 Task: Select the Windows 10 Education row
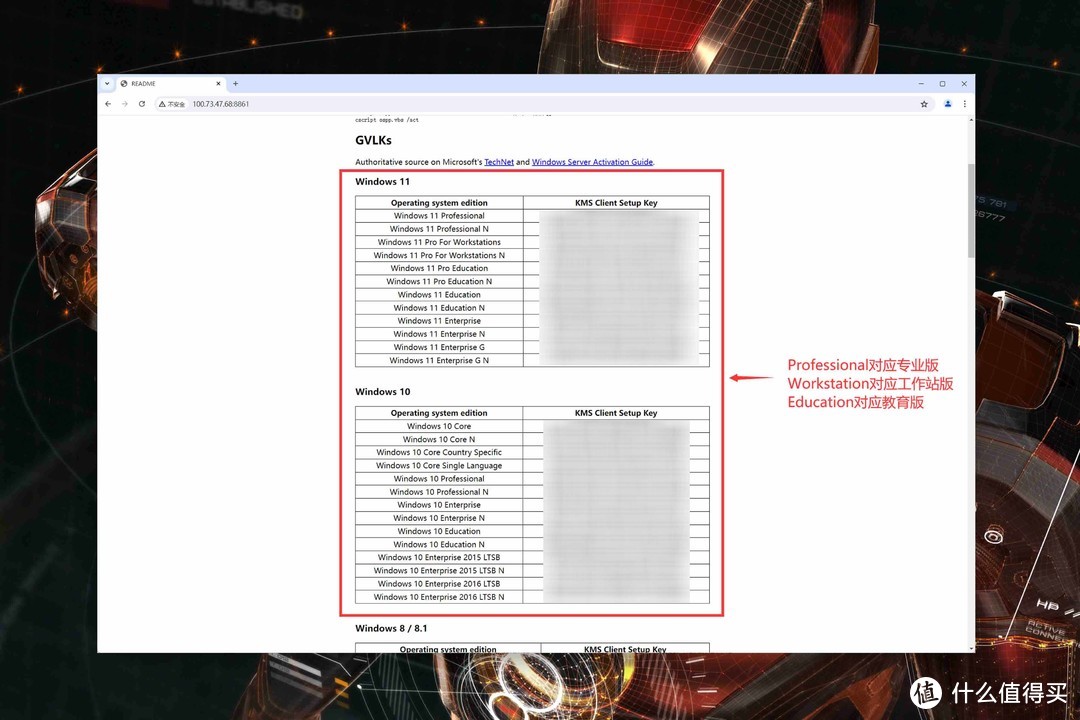point(532,531)
